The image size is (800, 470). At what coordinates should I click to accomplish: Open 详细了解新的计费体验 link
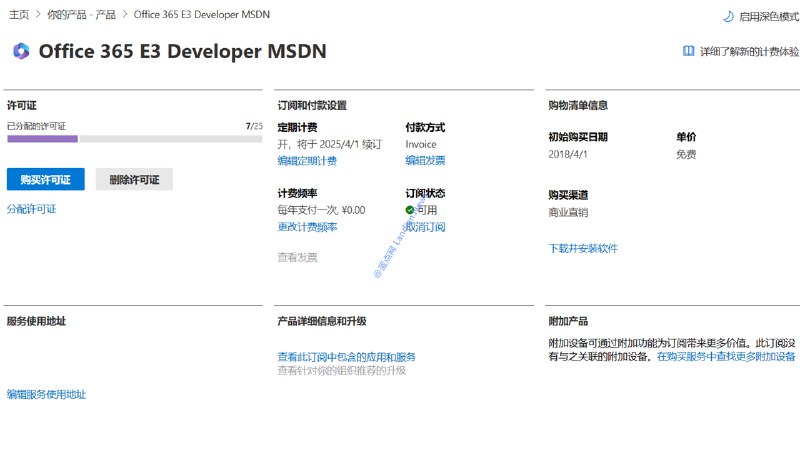pyautogui.click(x=749, y=52)
